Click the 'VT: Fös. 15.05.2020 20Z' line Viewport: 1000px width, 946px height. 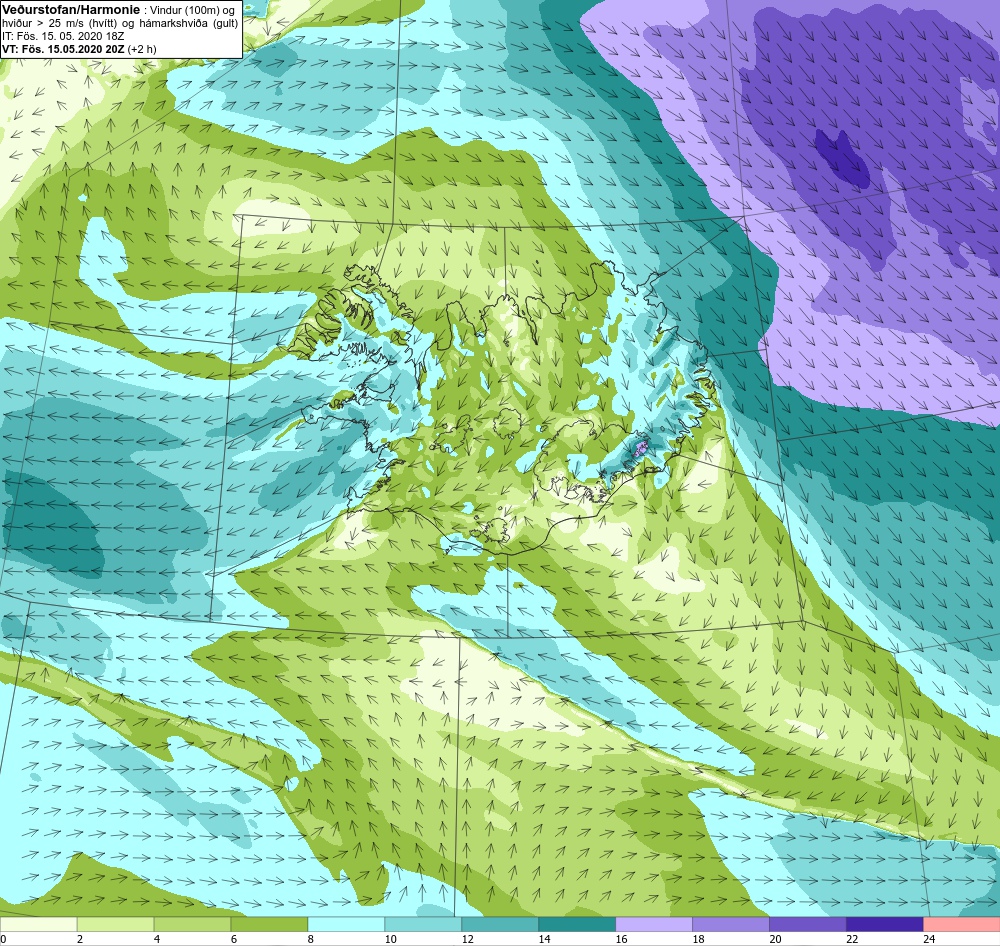(x=63, y=48)
